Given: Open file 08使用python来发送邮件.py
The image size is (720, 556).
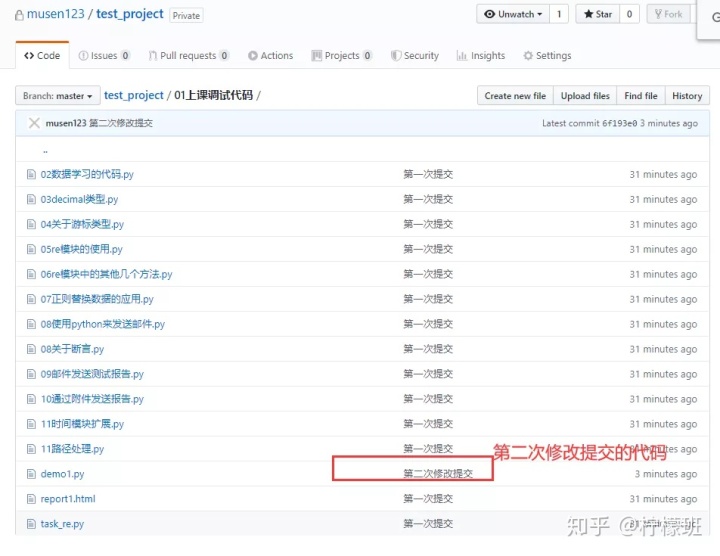Looking at the screenshot, I should coord(102,324).
